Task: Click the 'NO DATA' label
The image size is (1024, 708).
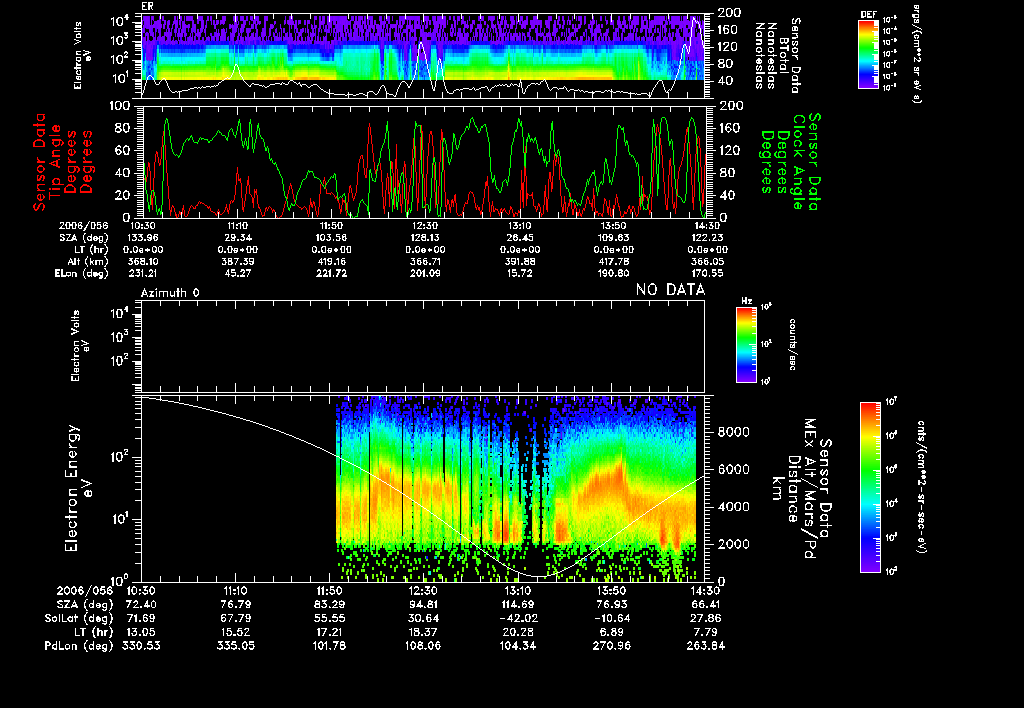Action: click(x=671, y=289)
